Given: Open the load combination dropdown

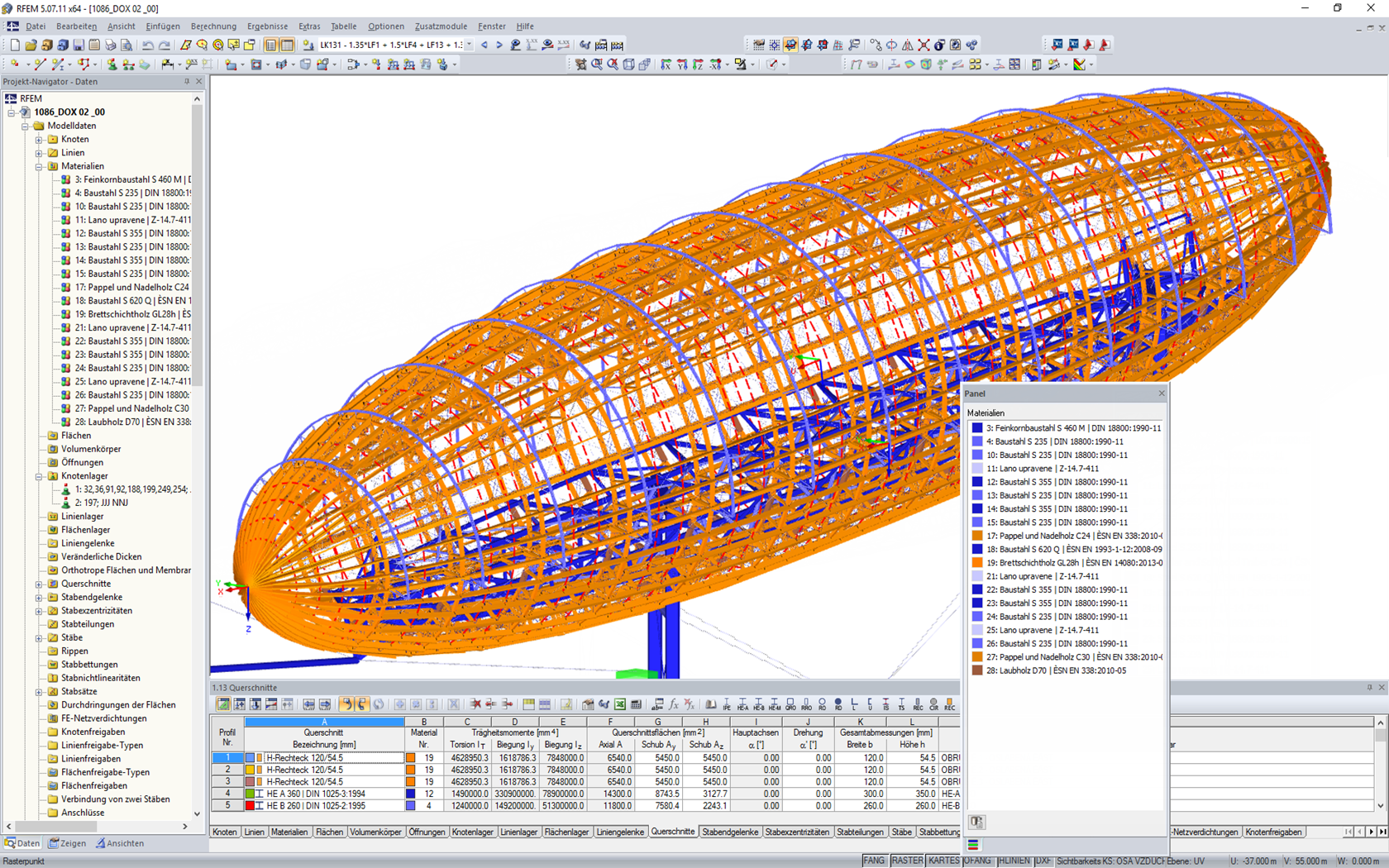Looking at the screenshot, I should (x=467, y=45).
